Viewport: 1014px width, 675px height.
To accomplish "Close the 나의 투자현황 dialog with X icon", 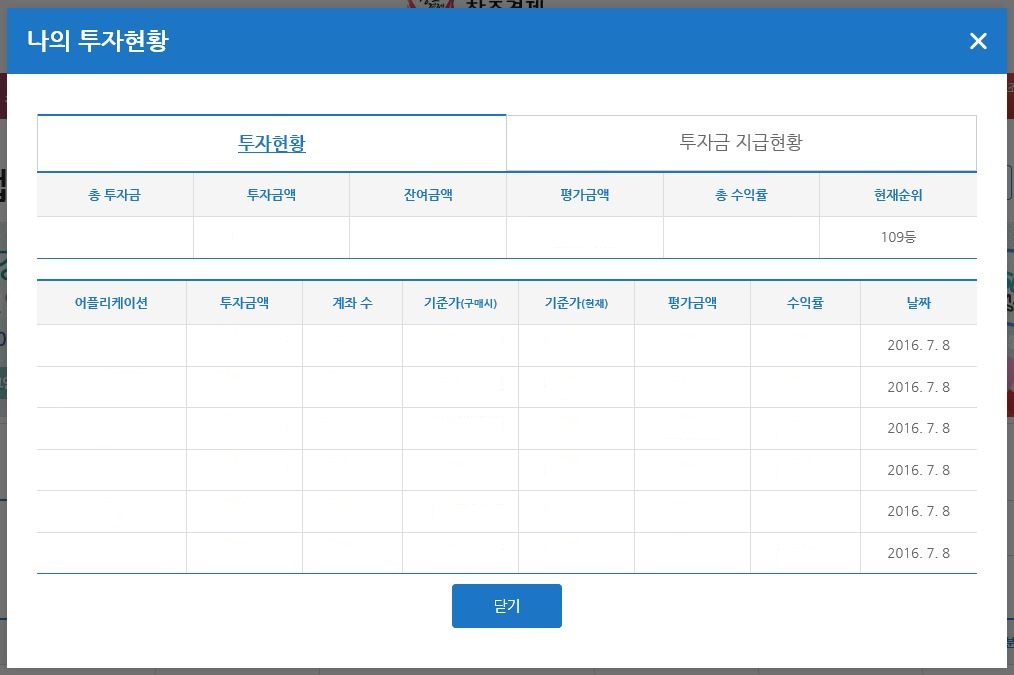I will (977, 41).
